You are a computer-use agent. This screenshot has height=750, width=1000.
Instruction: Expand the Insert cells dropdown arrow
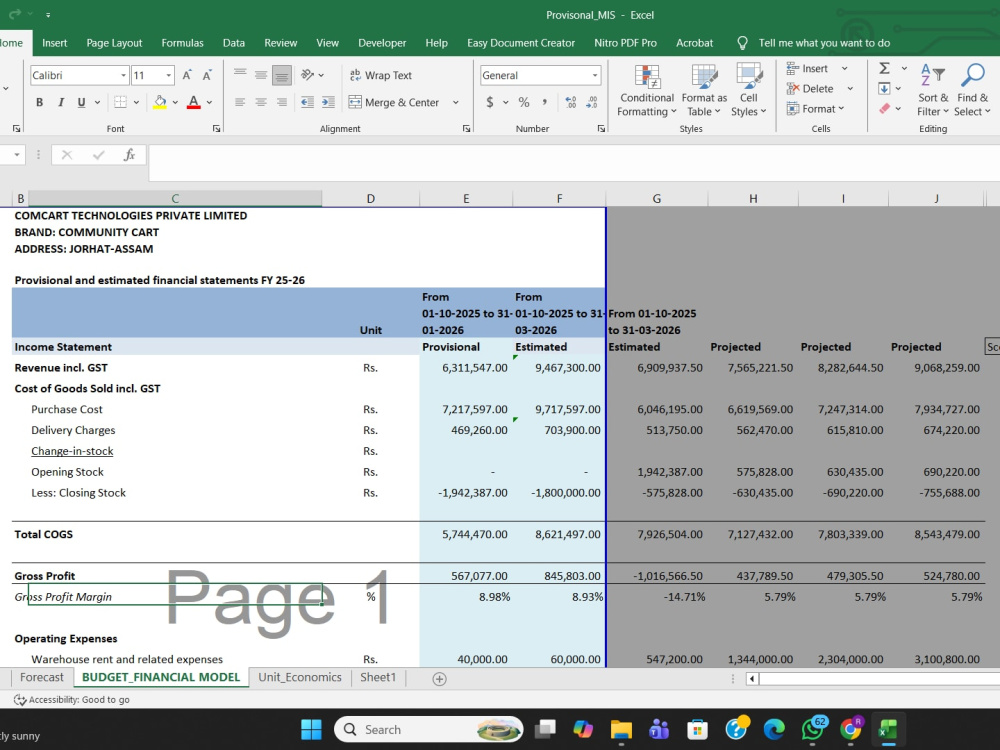(844, 68)
